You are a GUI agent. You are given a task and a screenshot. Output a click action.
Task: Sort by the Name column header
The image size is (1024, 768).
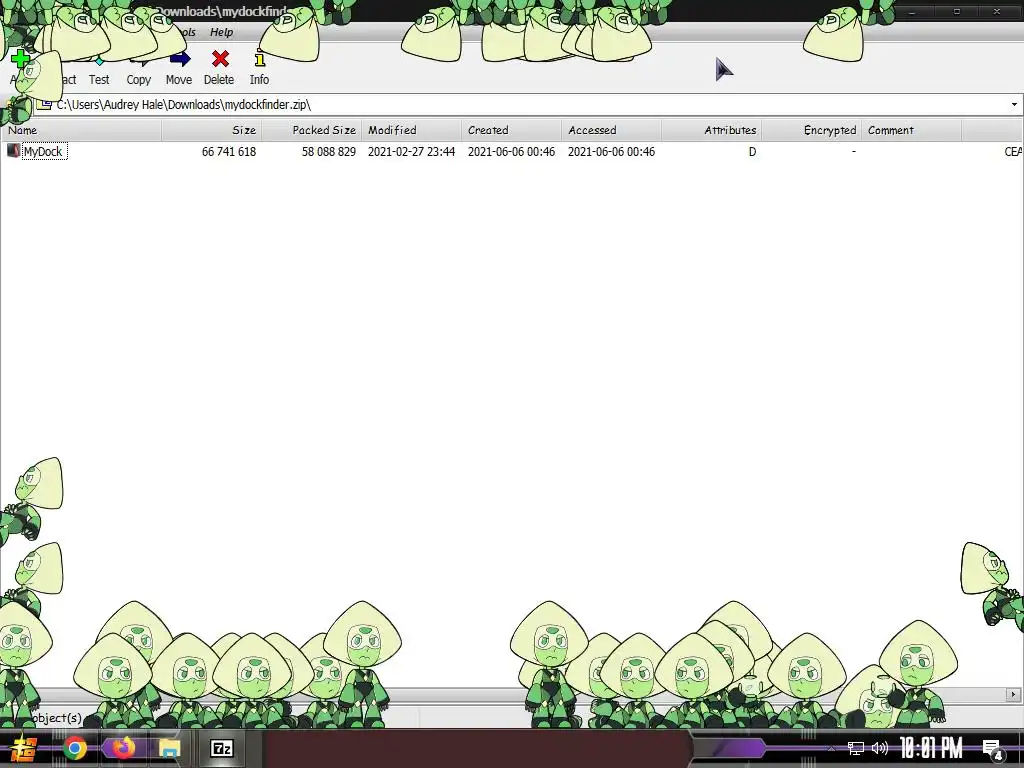click(81, 130)
